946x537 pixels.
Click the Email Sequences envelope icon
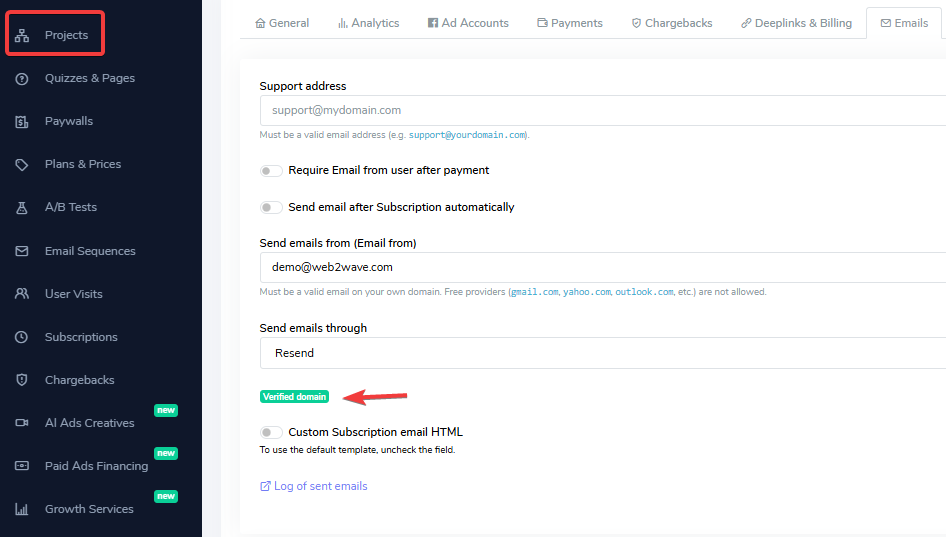coord(22,251)
